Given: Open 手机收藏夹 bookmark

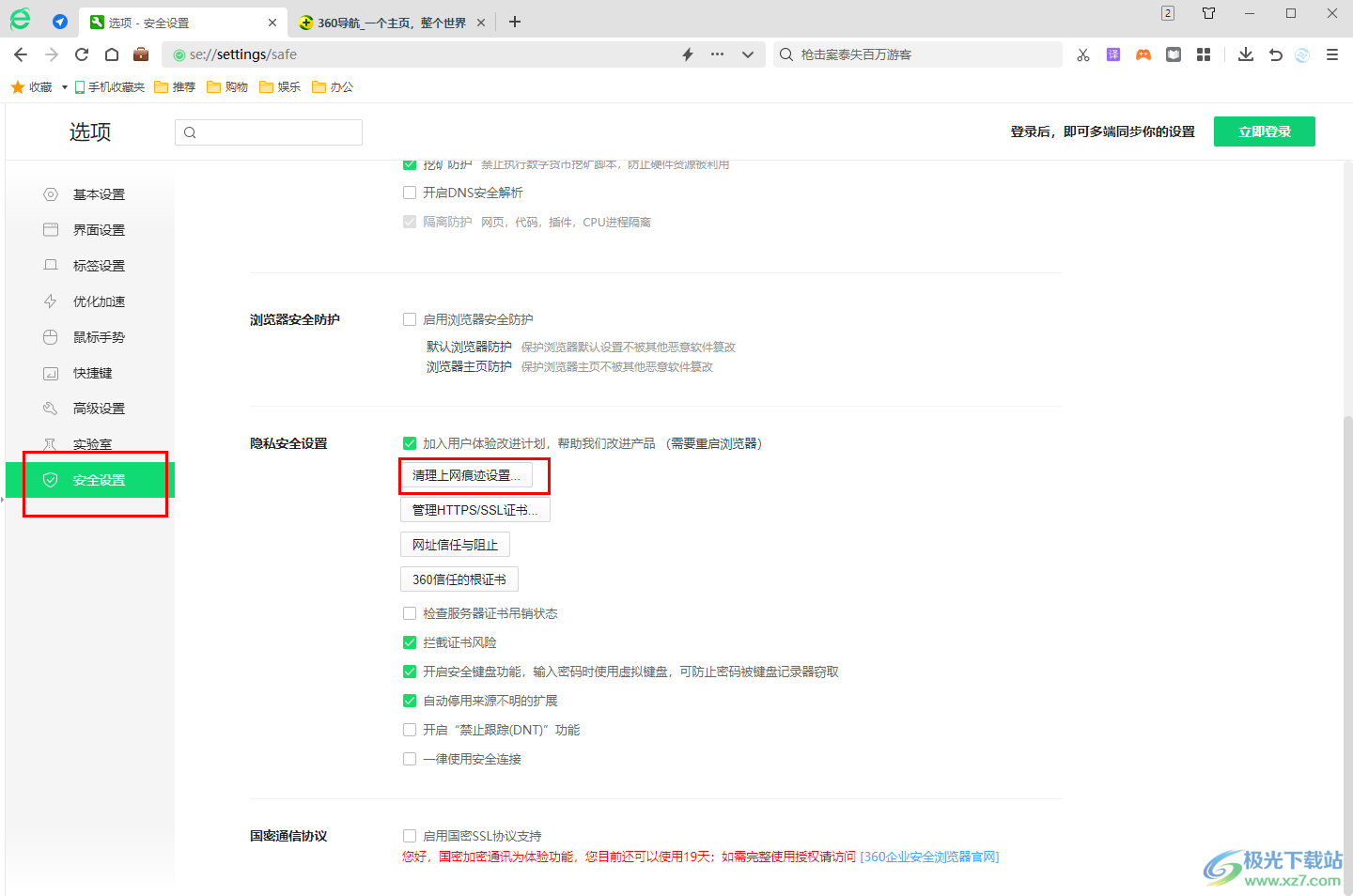Looking at the screenshot, I should [110, 86].
